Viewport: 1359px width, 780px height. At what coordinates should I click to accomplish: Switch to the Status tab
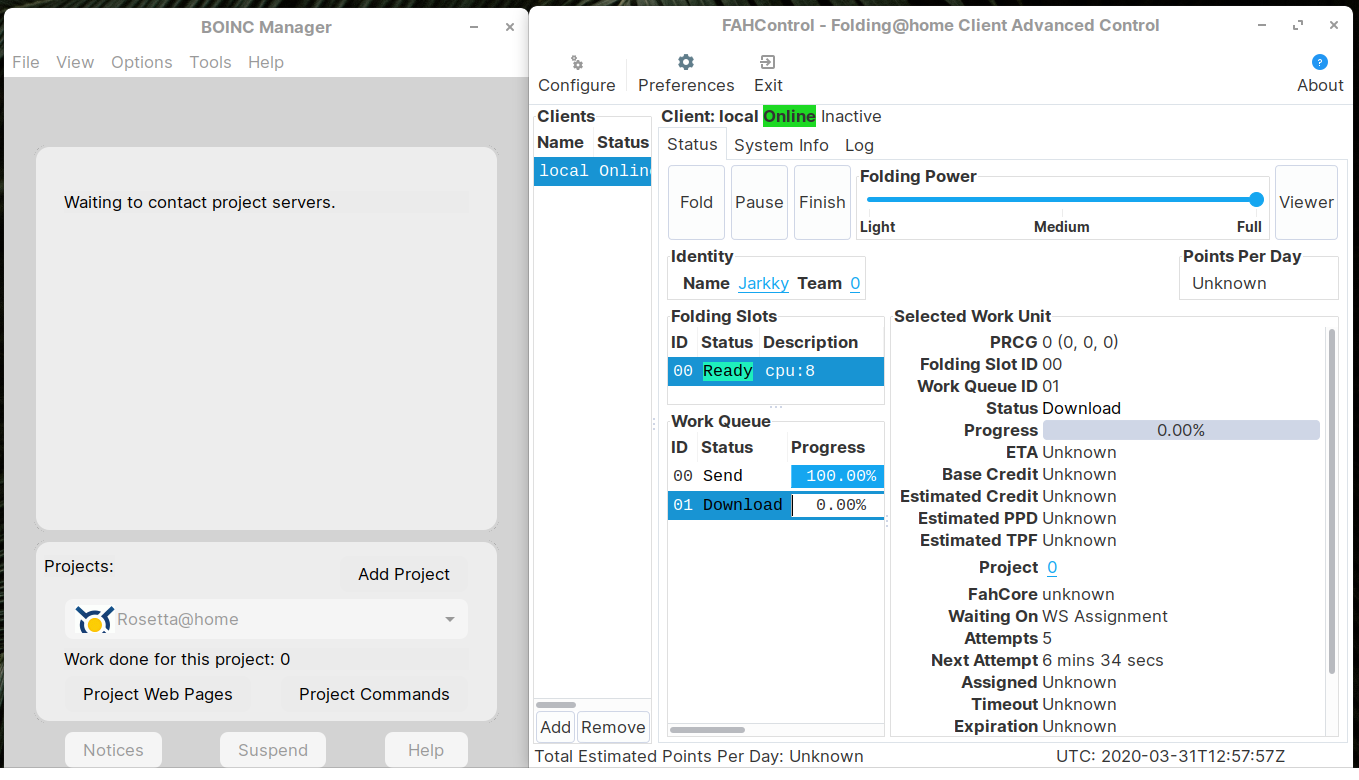pos(692,144)
